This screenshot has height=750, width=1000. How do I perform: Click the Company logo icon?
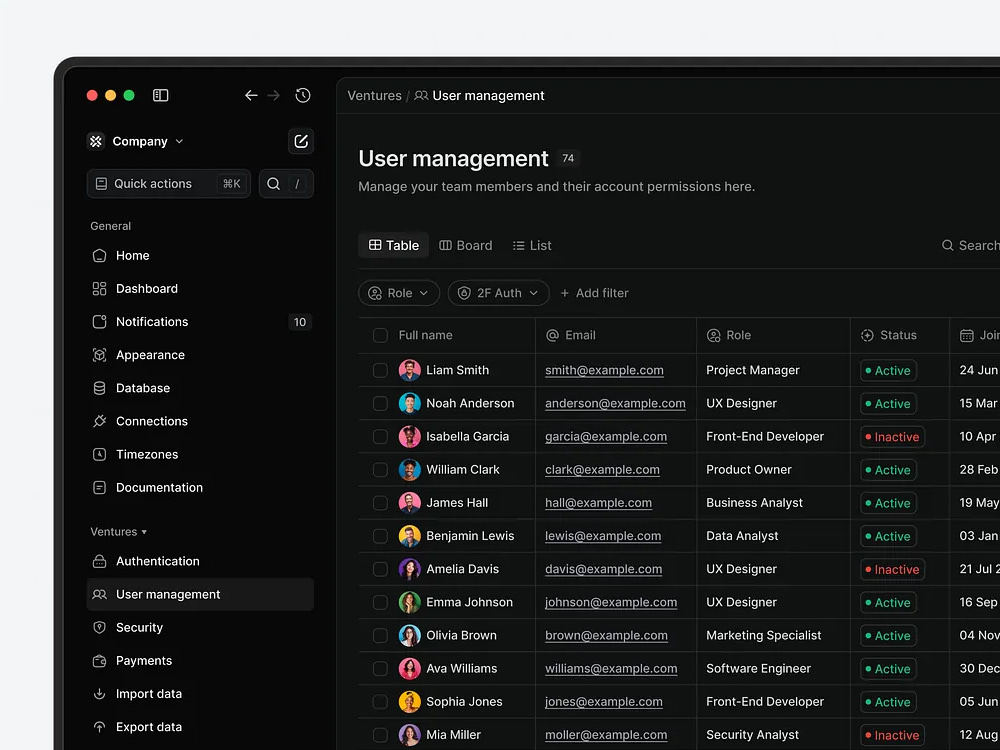pyautogui.click(x=96, y=141)
